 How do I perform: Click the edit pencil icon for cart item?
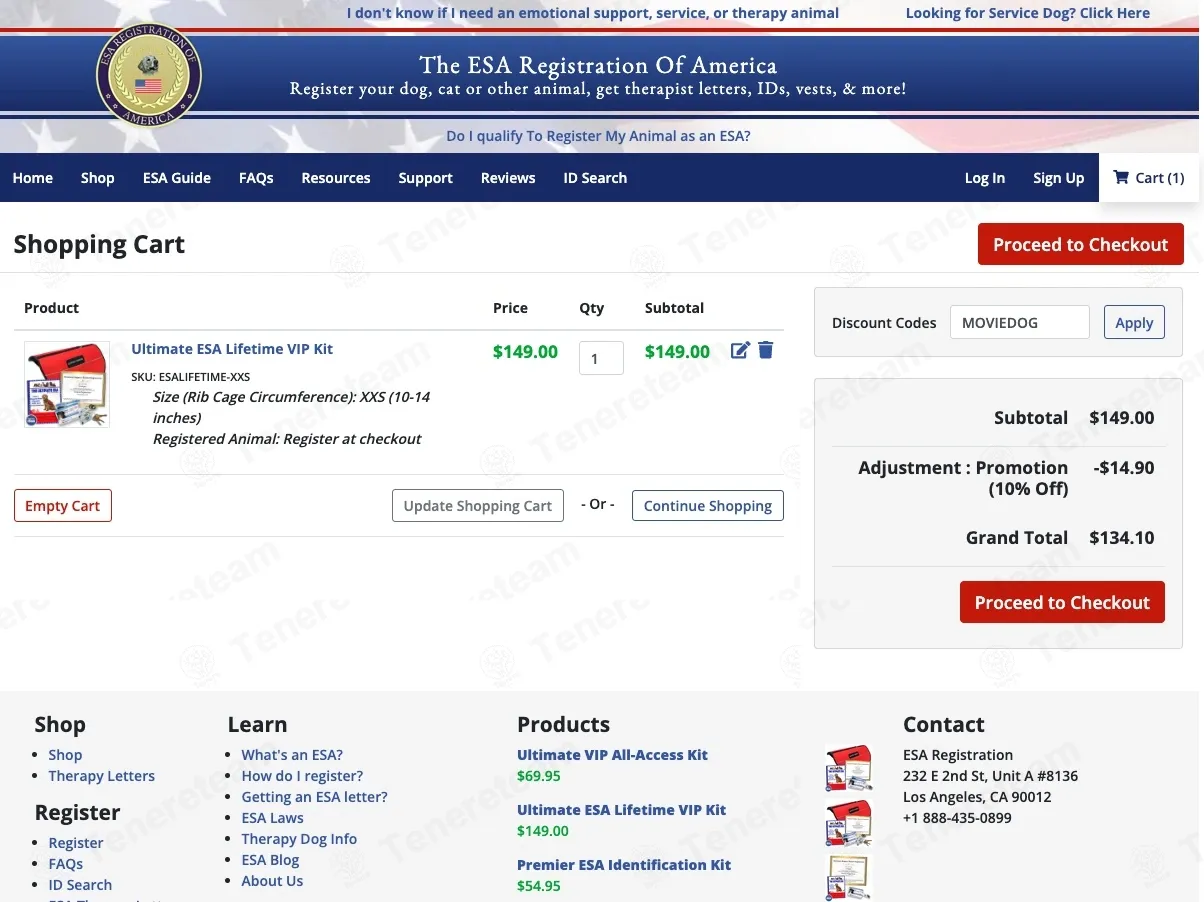pyautogui.click(x=740, y=350)
